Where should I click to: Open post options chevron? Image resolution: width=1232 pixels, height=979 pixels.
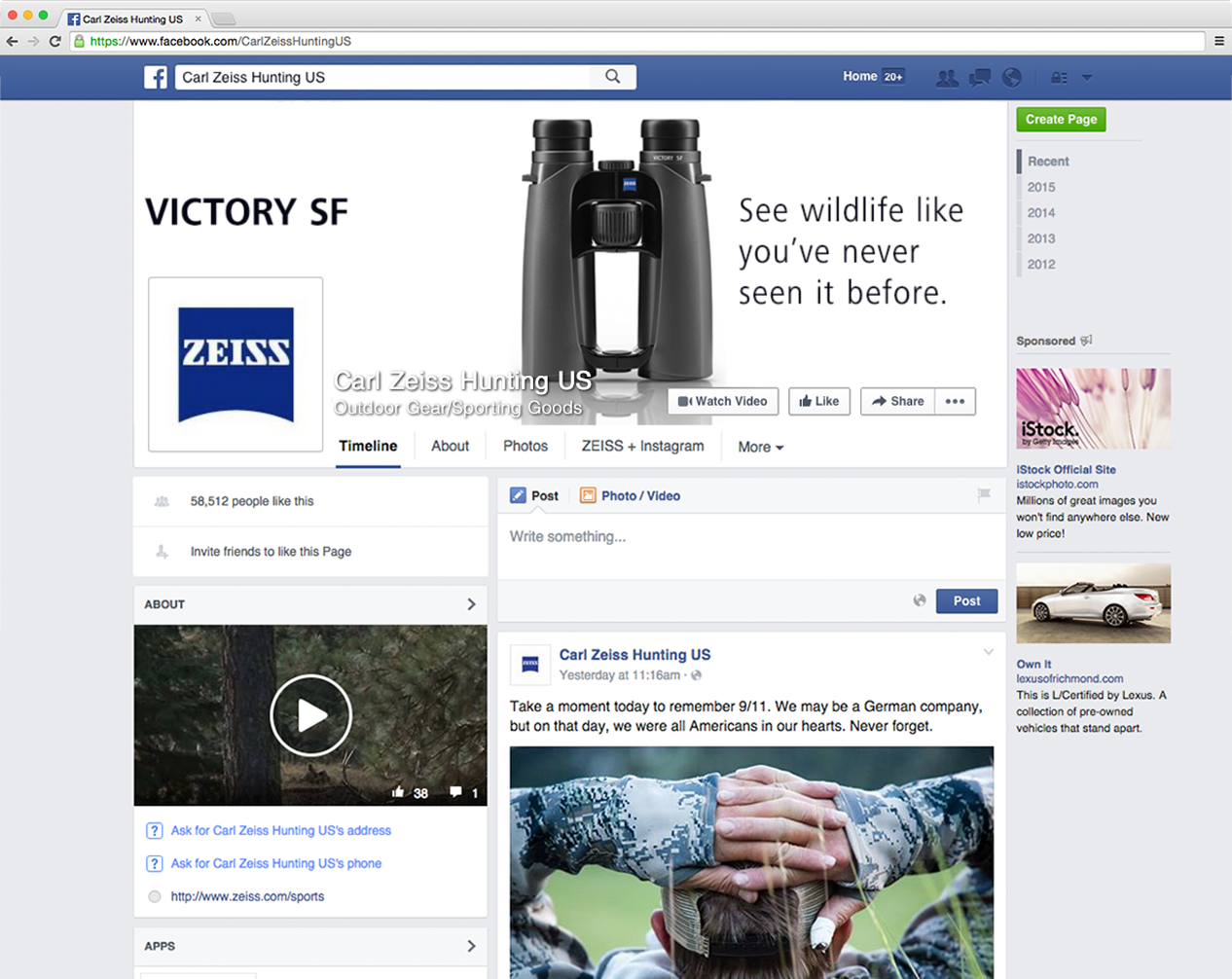988,652
